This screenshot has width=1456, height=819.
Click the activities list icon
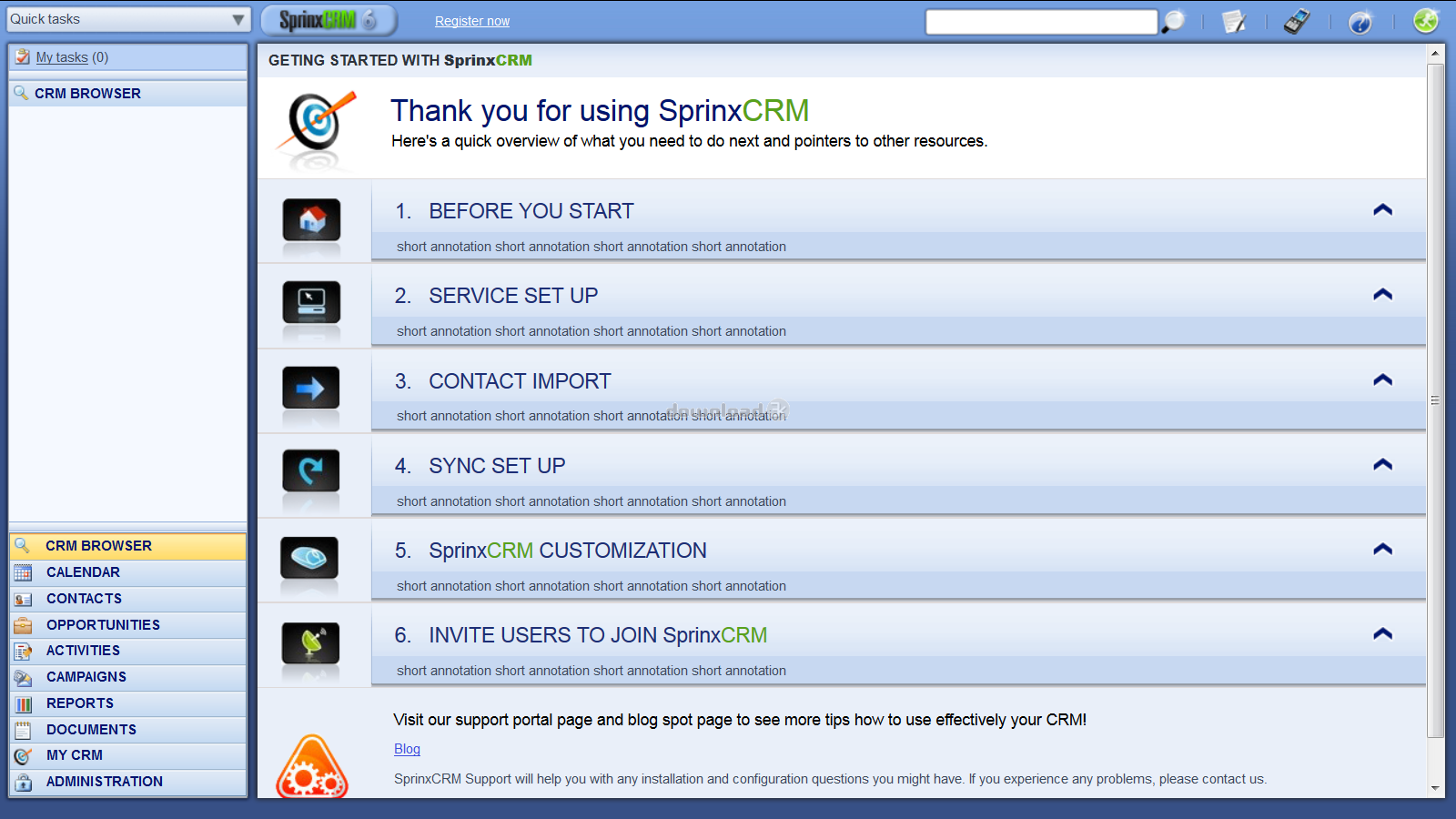pos(23,651)
